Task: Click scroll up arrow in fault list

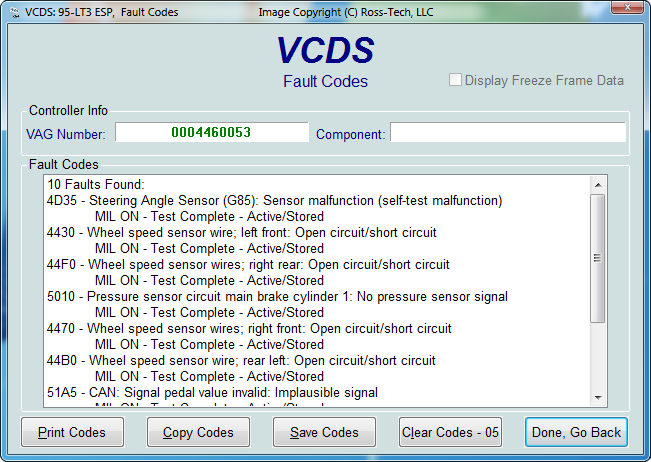Action: (x=598, y=185)
